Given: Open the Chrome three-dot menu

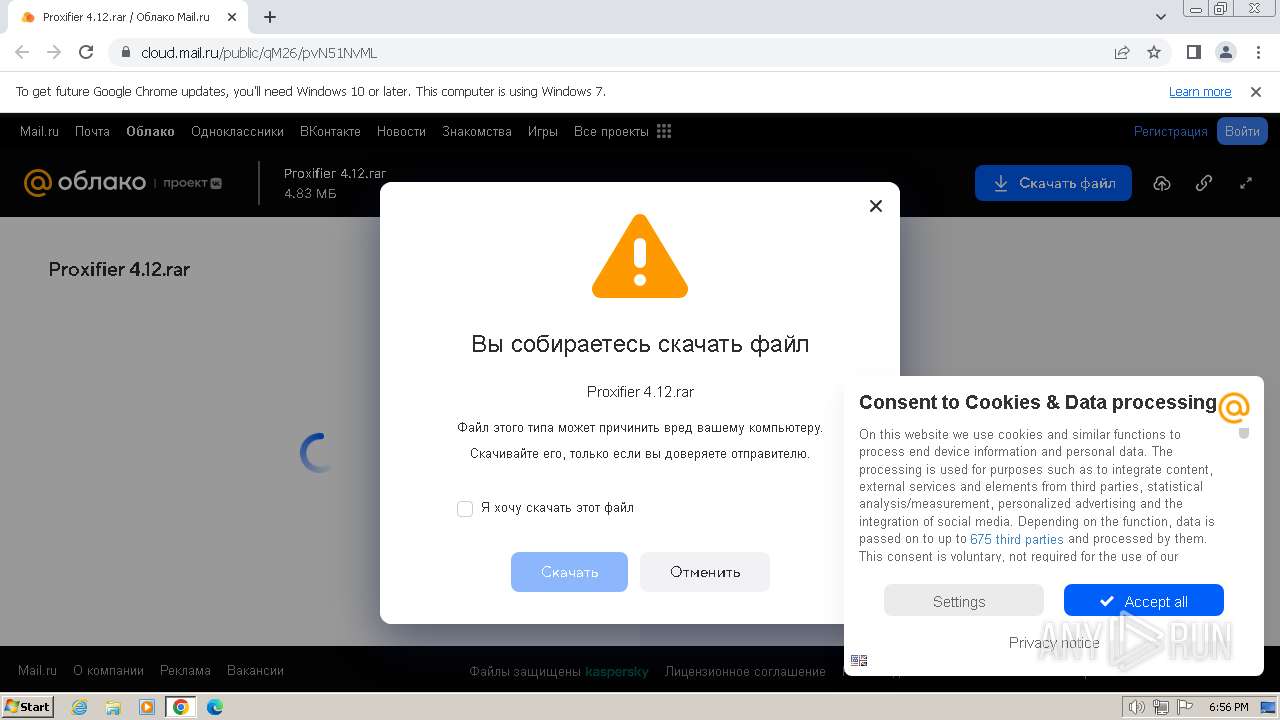Looking at the screenshot, I should pos(1258,52).
